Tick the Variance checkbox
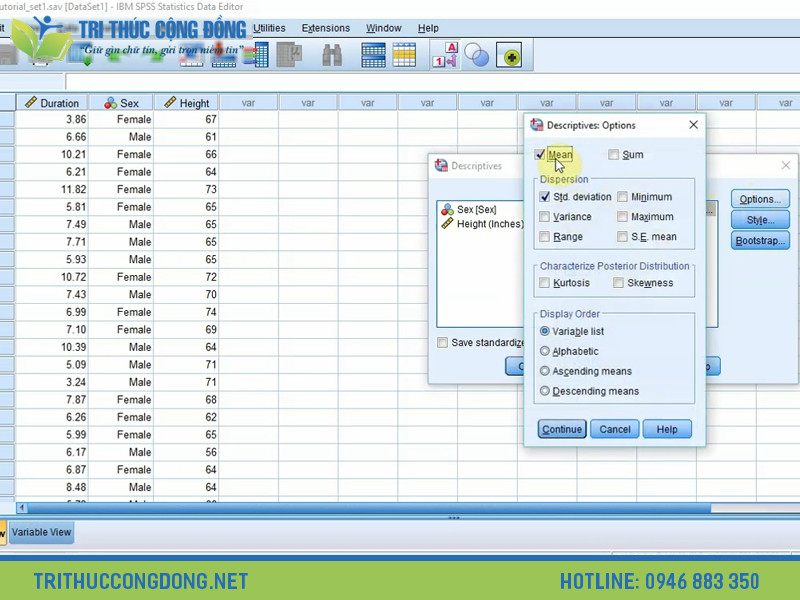This screenshot has width=800, height=600. tap(544, 217)
